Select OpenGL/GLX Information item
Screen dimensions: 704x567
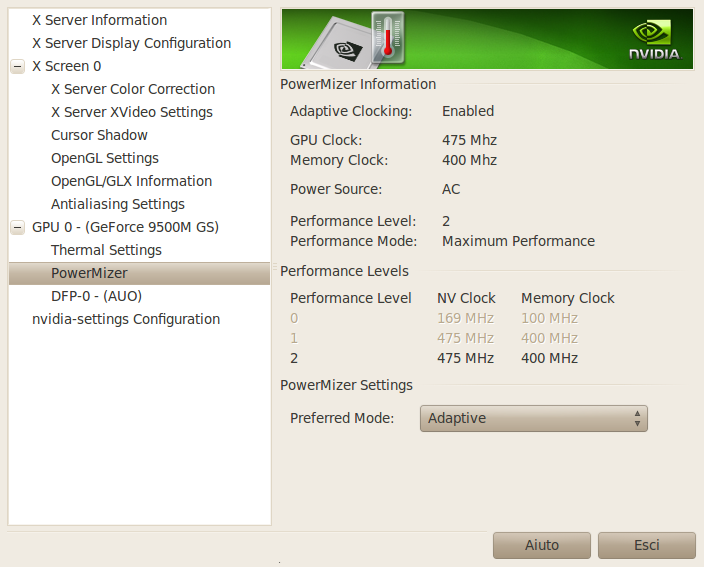[131, 181]
